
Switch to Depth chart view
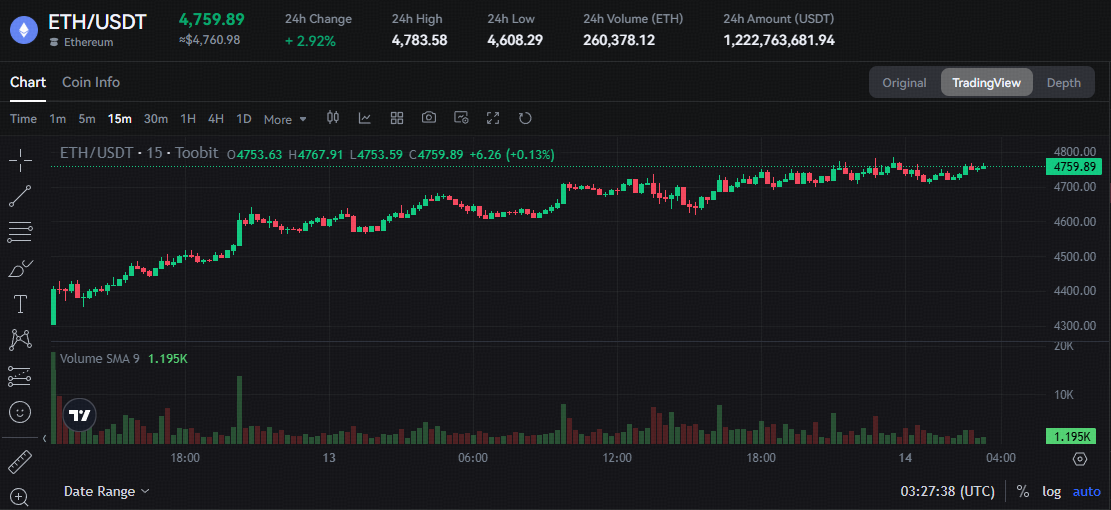click(x=1064, y=83)
